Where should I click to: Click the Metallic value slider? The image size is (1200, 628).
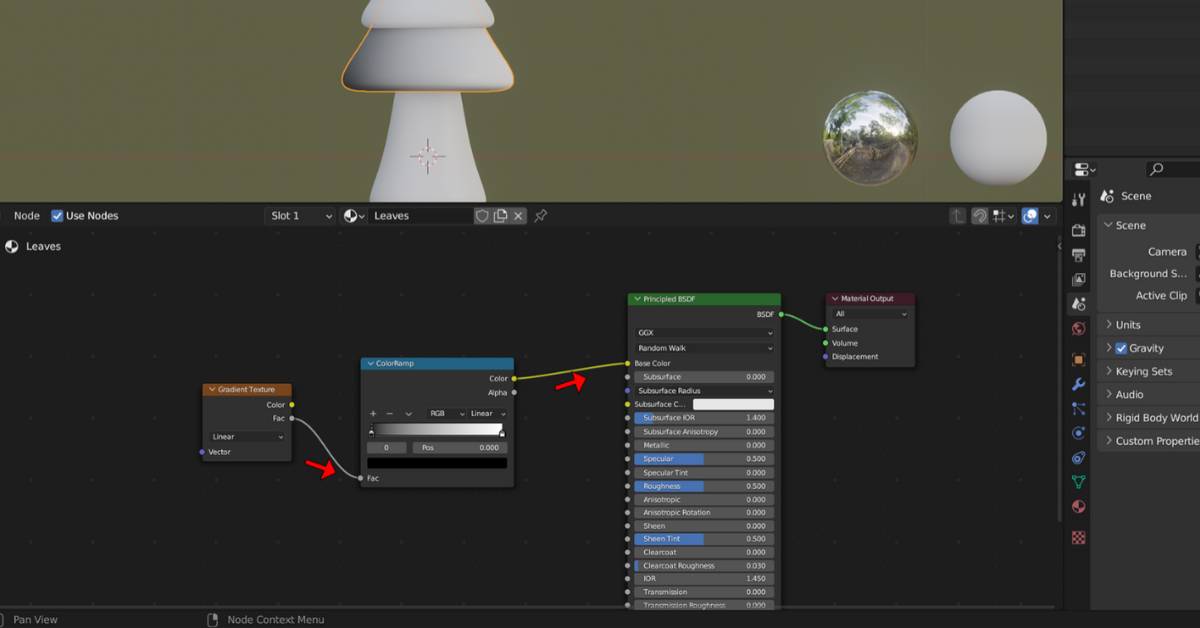[704, 445]
